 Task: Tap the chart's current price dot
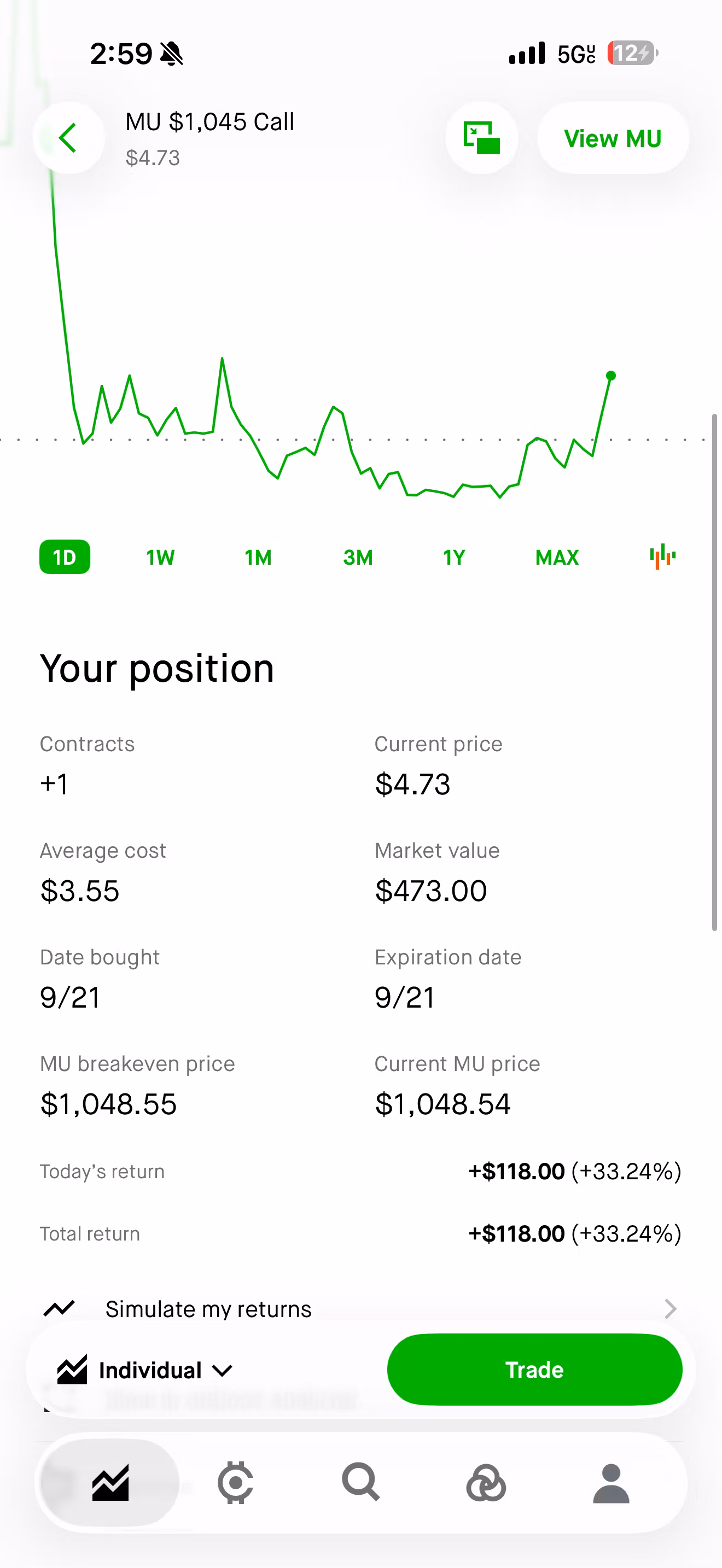pyautogui.click(x=610, y=376)
